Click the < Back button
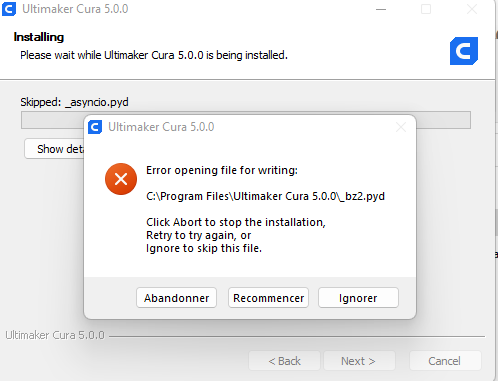498x381 pixels. pyautogui.click(x=284, y=361)
